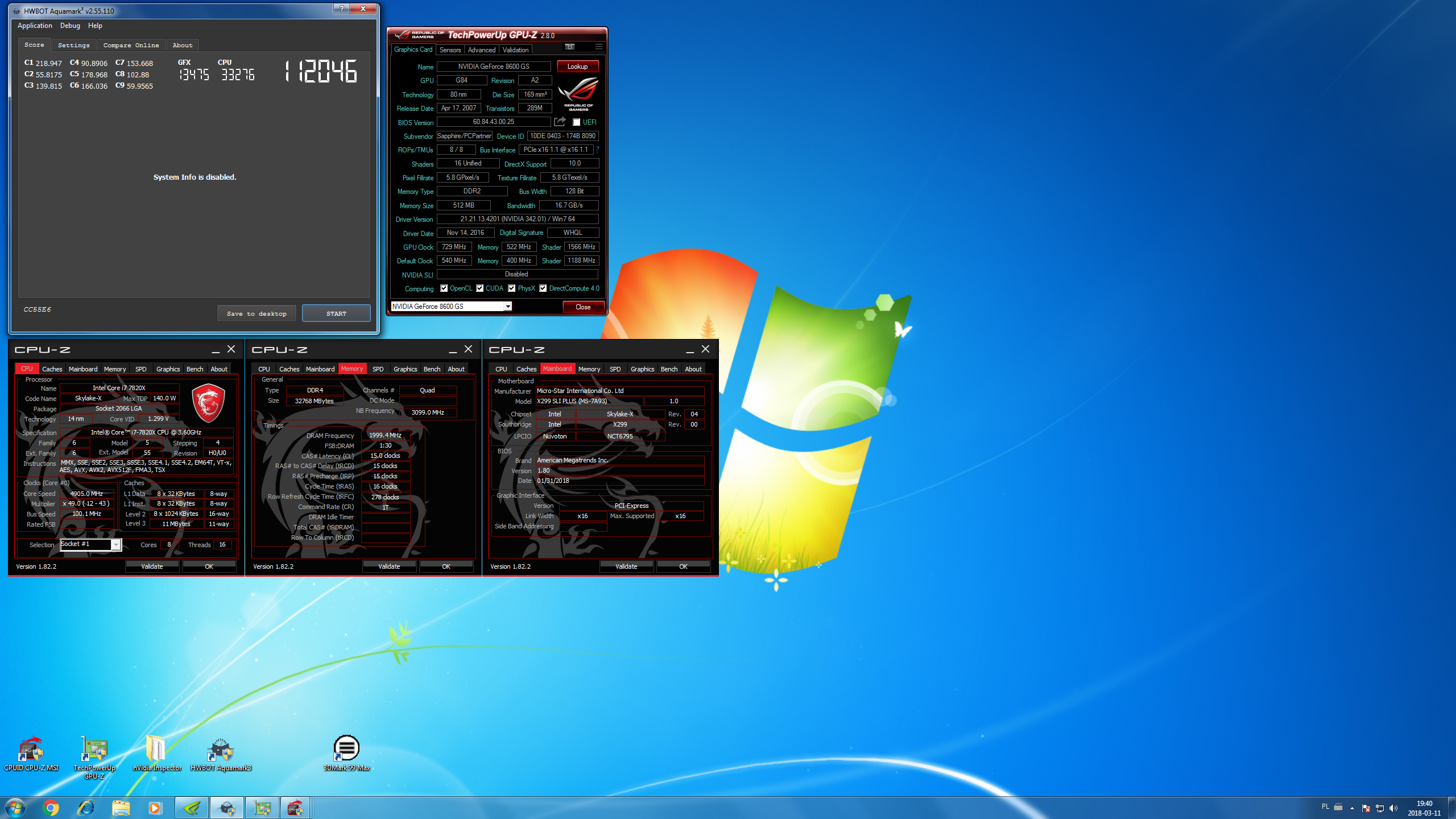Switch to the CPU-Z MSI taskbar button

pos(295,808)
